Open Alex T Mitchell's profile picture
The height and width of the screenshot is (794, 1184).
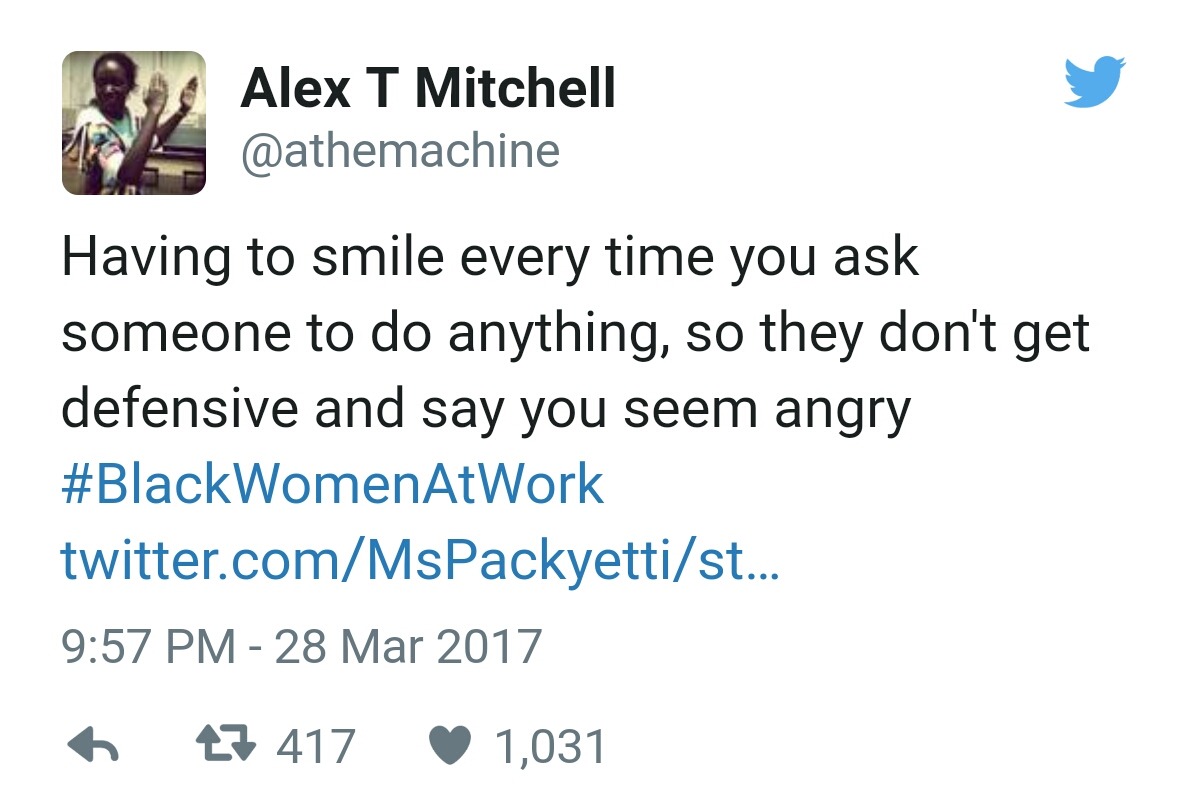click(x=134, y=122)
